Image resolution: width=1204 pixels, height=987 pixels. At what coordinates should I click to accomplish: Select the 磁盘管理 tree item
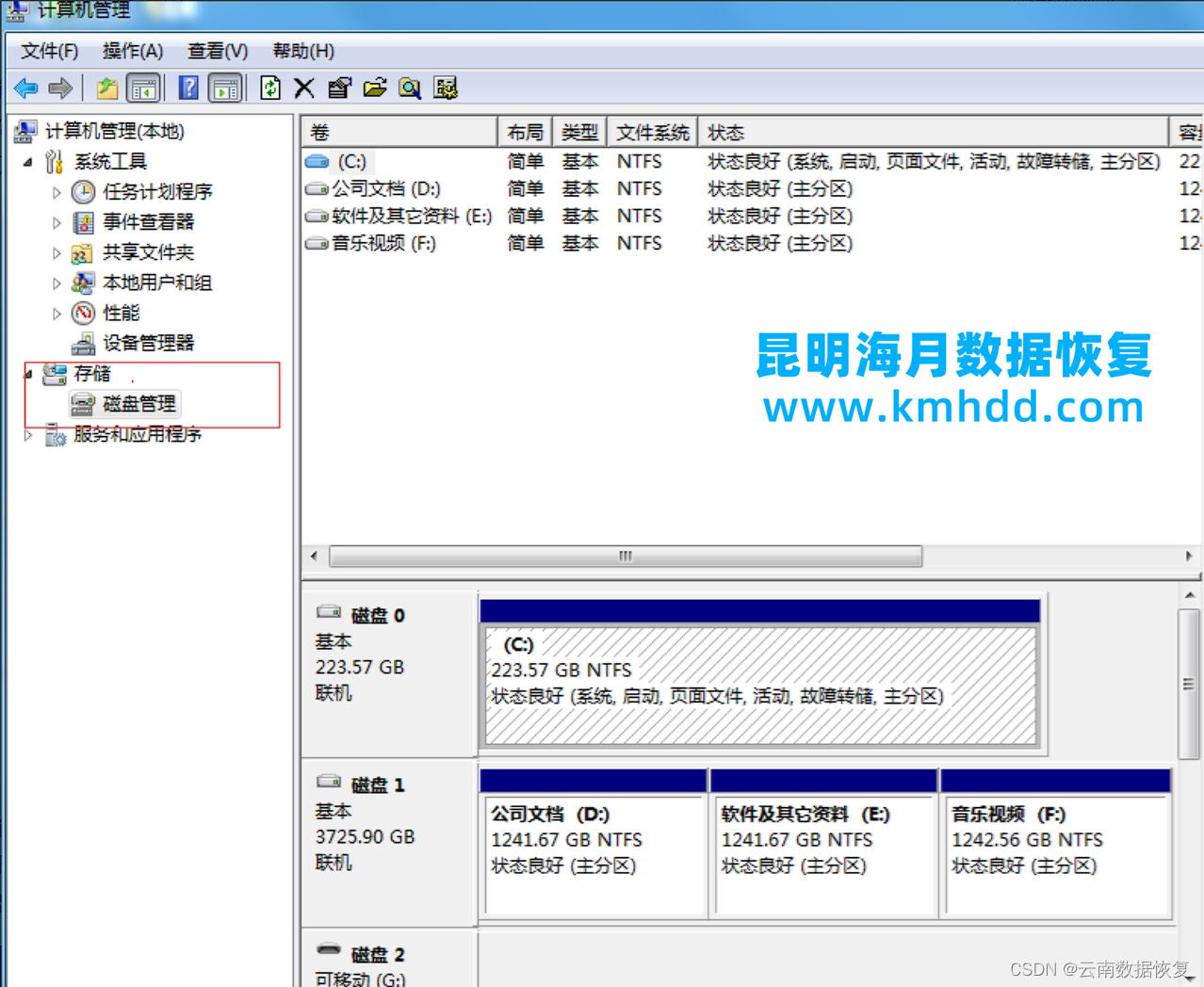tap(125, 404)
